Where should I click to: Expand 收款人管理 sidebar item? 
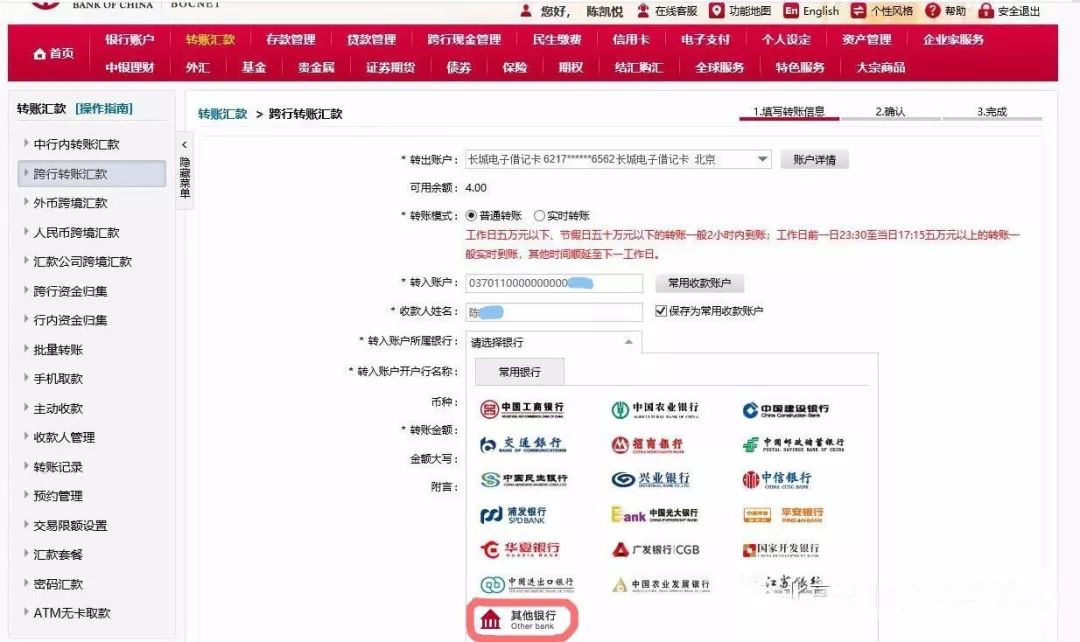(64, 437)
